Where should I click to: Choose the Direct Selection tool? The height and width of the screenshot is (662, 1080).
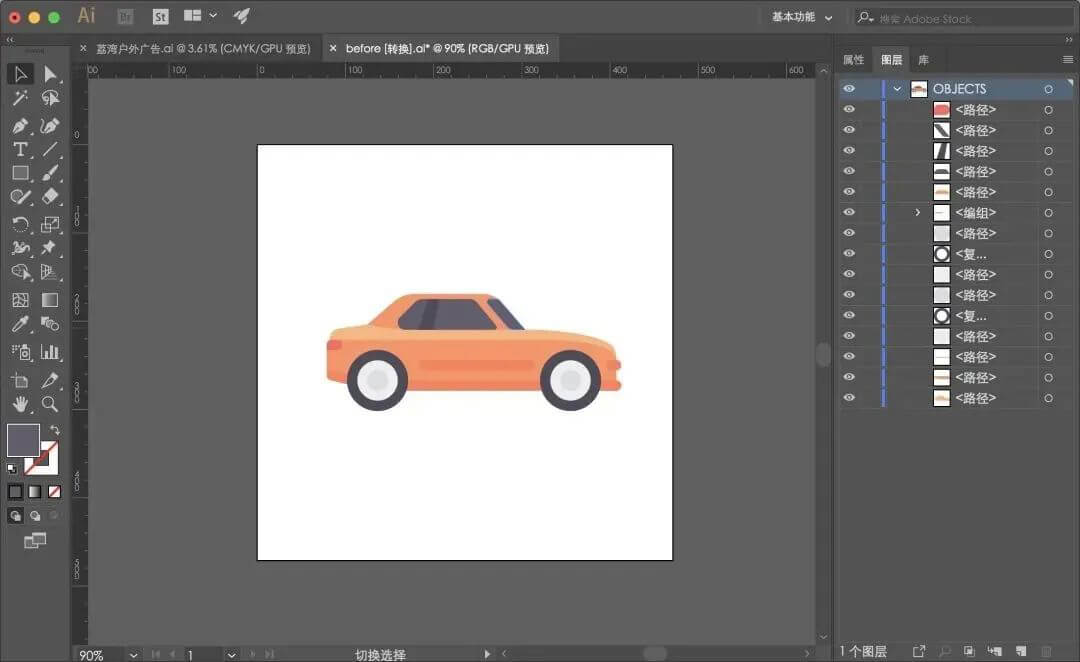pos(50,75)
